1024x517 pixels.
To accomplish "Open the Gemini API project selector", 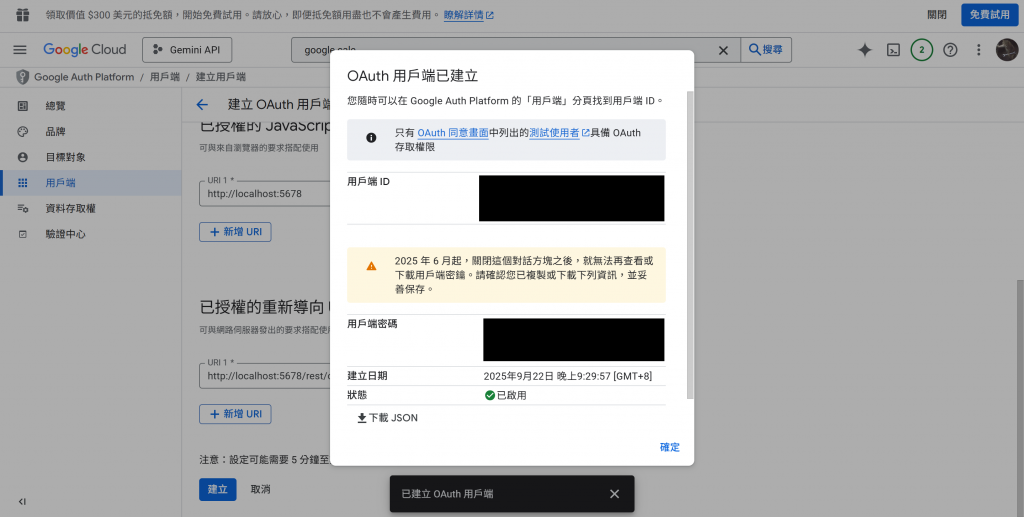I will click(187, 50).
